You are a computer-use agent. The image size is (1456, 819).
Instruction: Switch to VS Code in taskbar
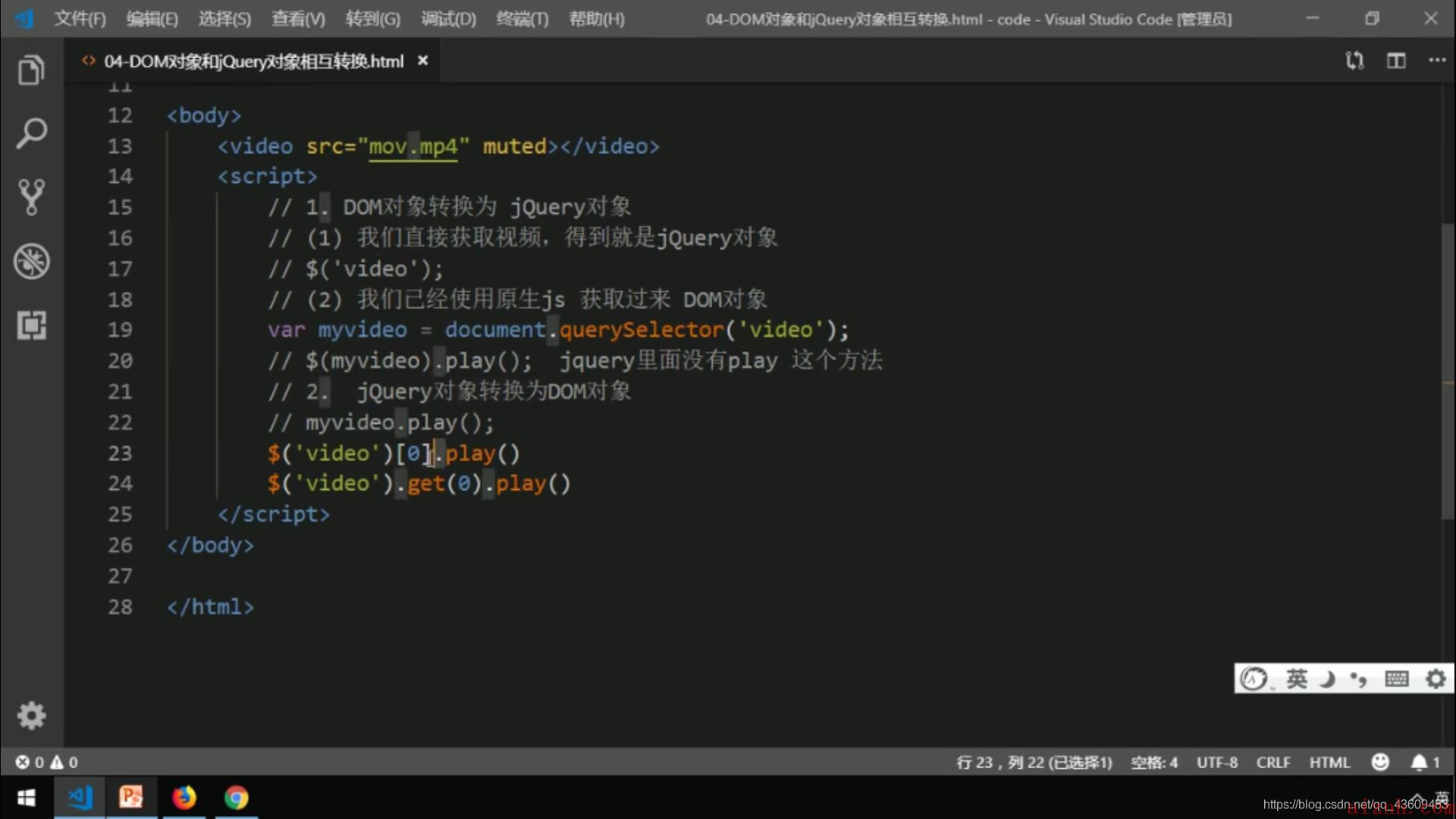pos(80,798)
